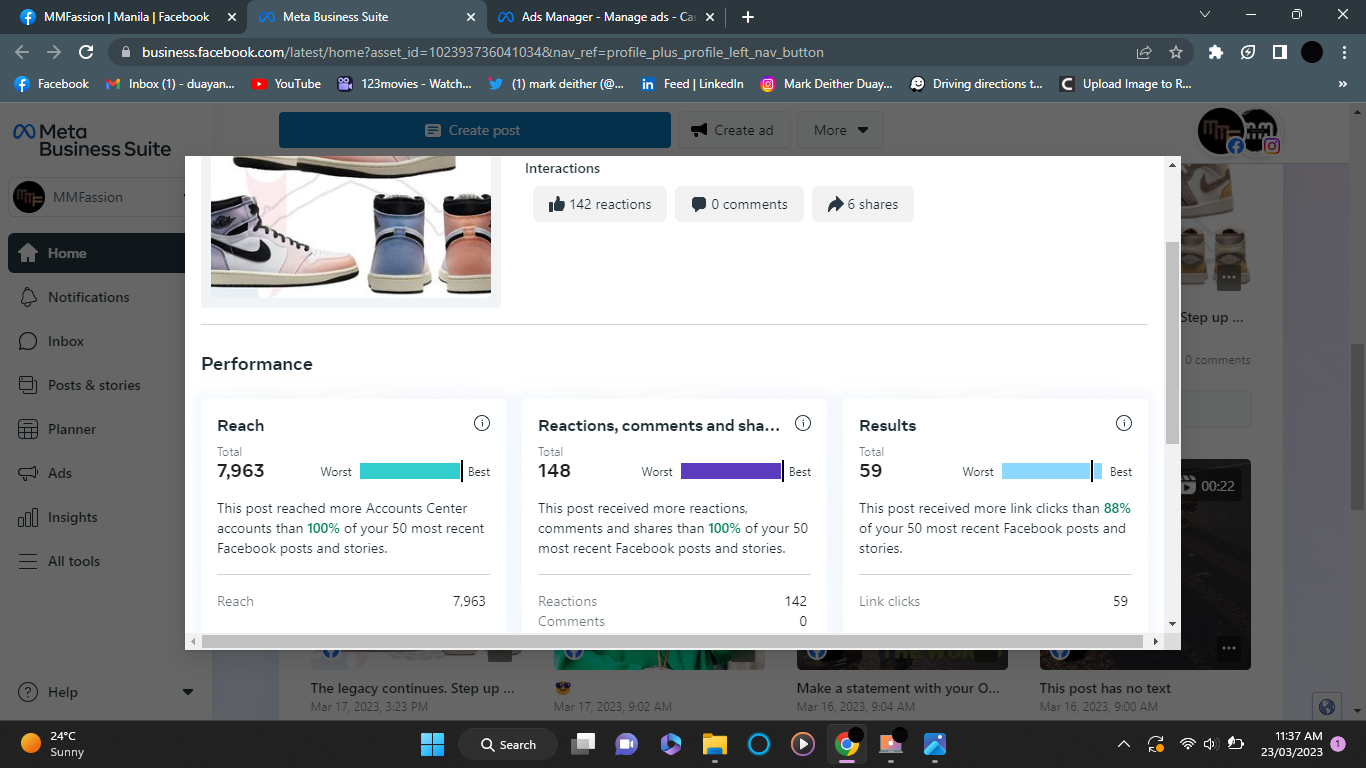The height and width of the screenshot is (768, 1366).
Task: Go back to the previous page
Action: coord(22,52)
